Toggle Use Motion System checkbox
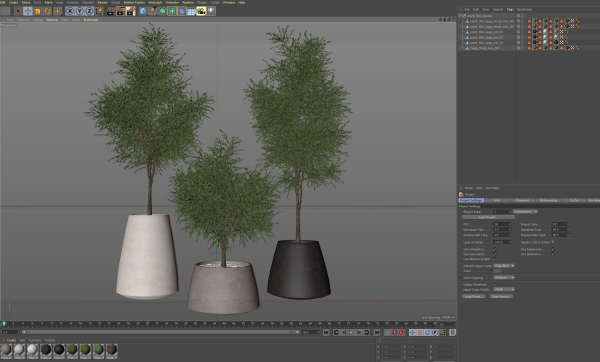Screen dimensions: 600x362 point(495,259)
